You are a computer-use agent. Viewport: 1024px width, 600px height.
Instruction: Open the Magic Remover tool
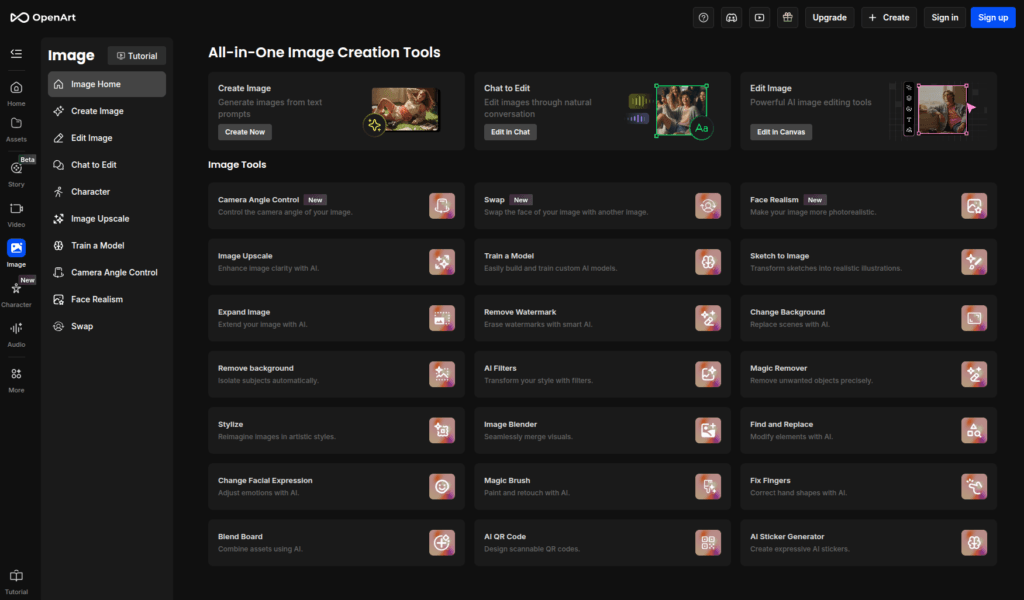[869, 374]
